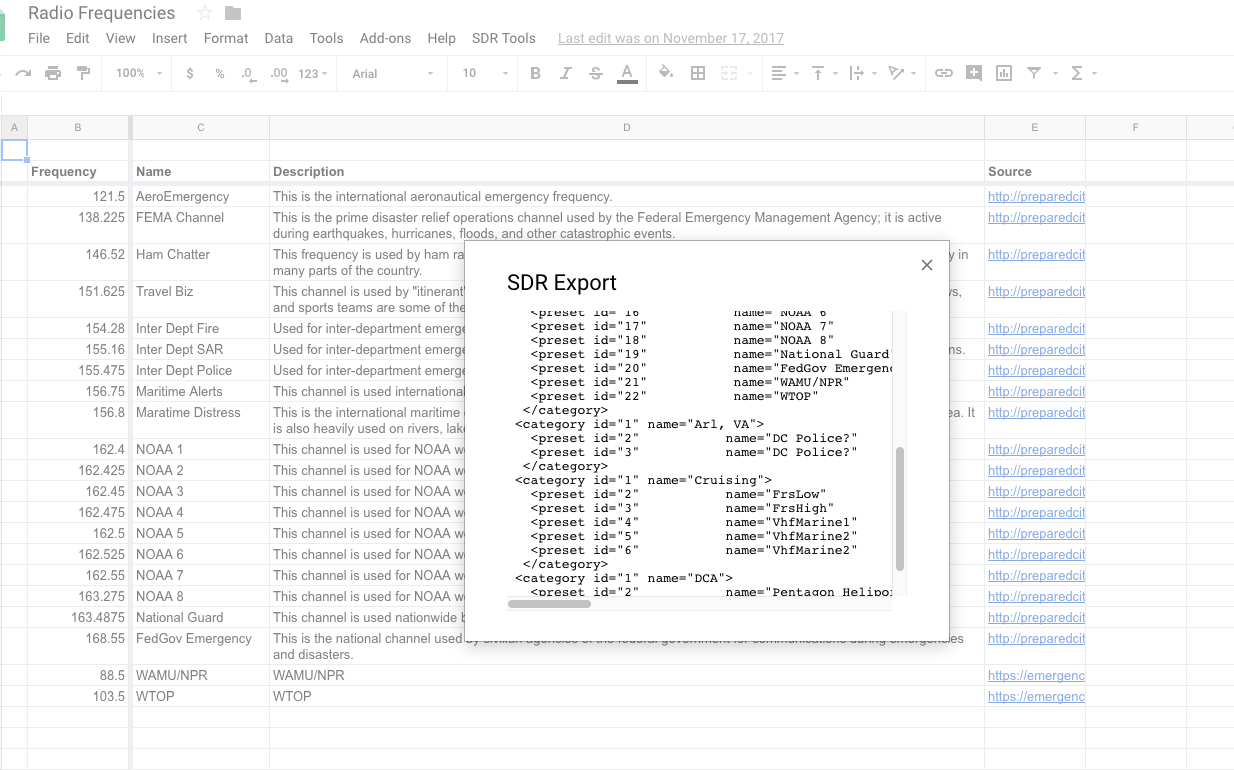Open the Arial font dropdown
The width and height of the screenshot is (1234, 770).
point(393,73)
